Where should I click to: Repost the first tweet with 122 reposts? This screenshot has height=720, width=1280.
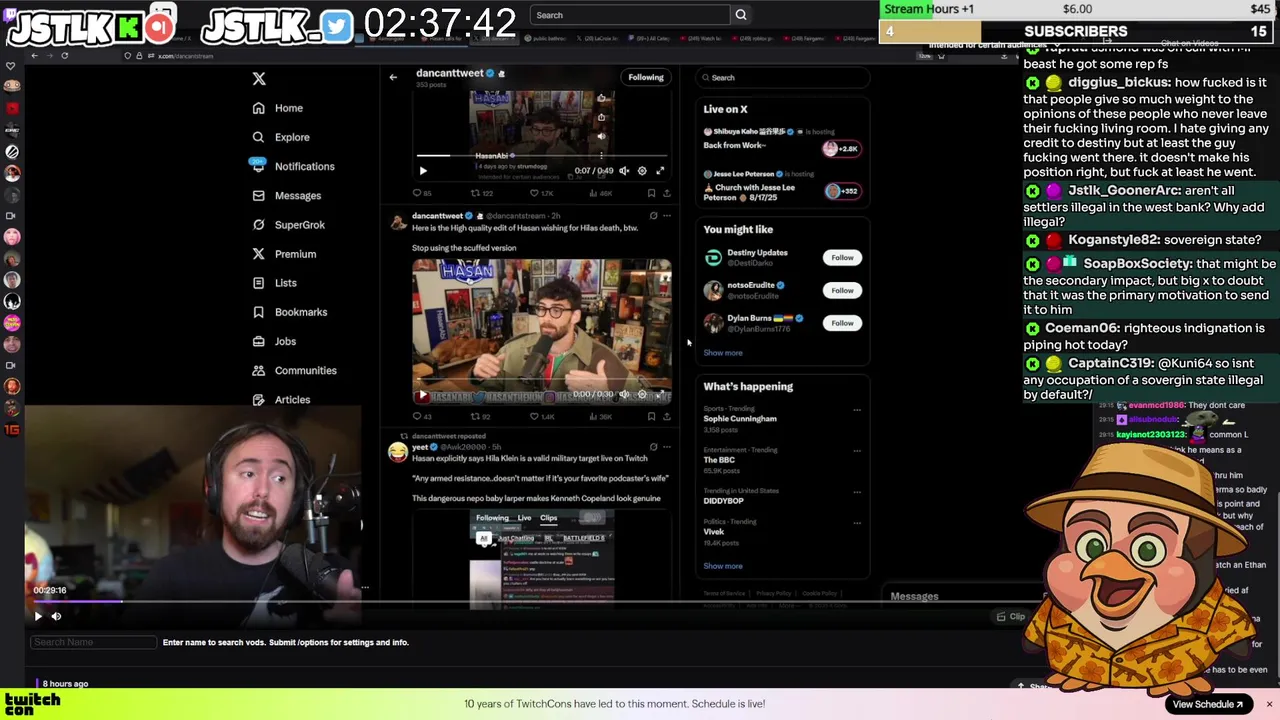pos(482,193)
